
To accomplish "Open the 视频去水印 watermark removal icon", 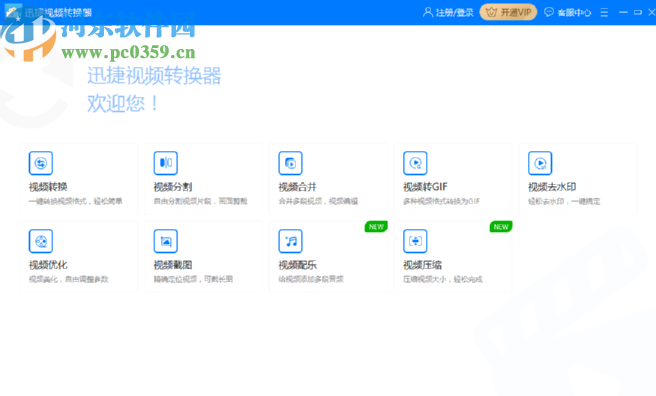I will [540, 163].
